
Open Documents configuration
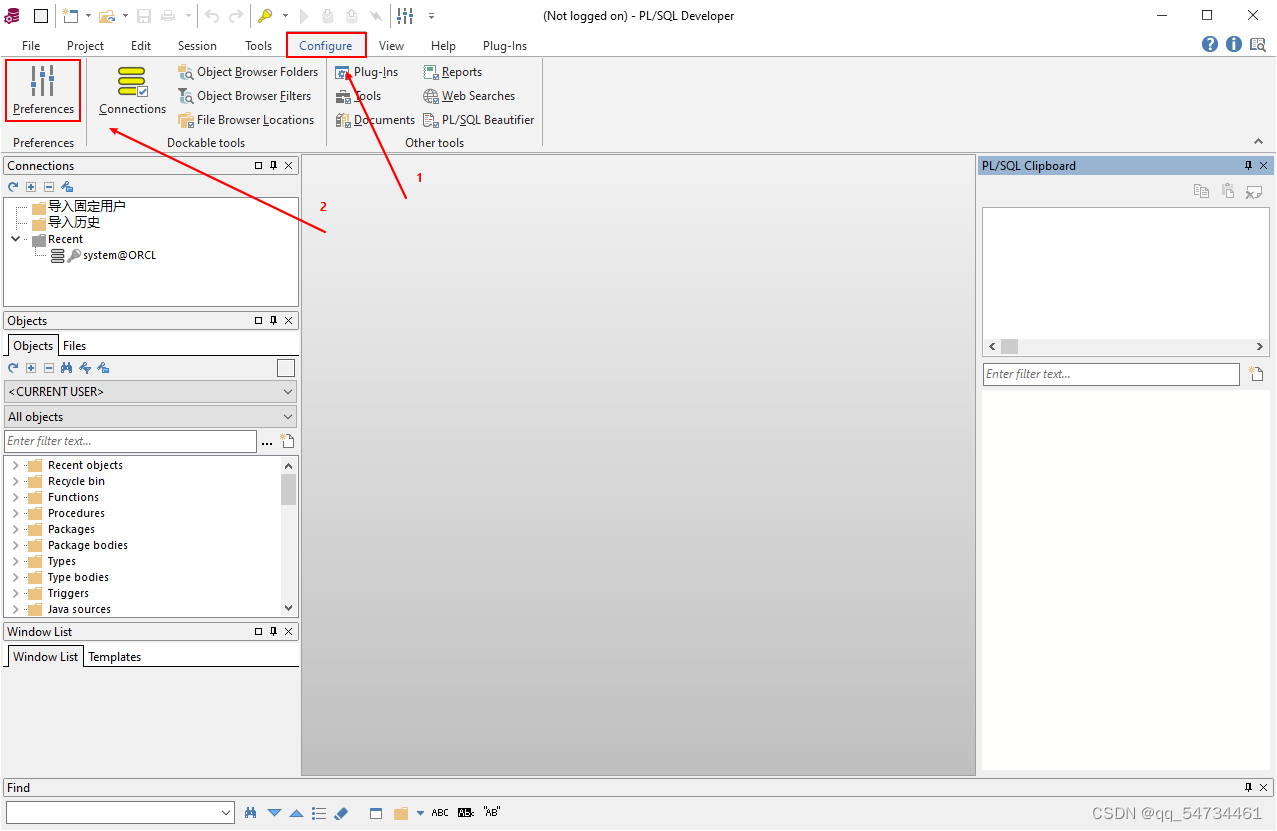click(375, 120)
